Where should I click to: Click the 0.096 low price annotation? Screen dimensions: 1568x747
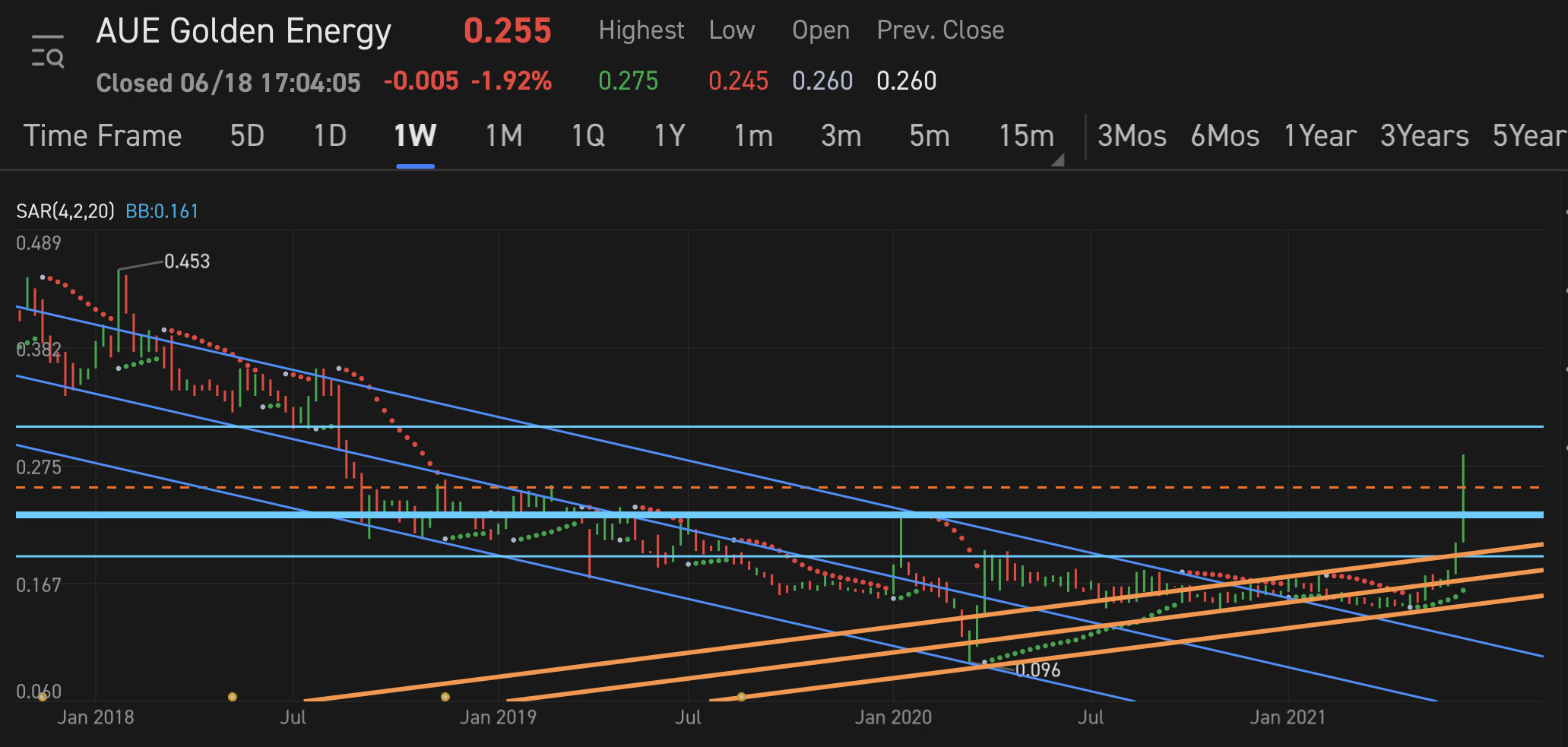pyautogui.click(x=1037, y=669)
